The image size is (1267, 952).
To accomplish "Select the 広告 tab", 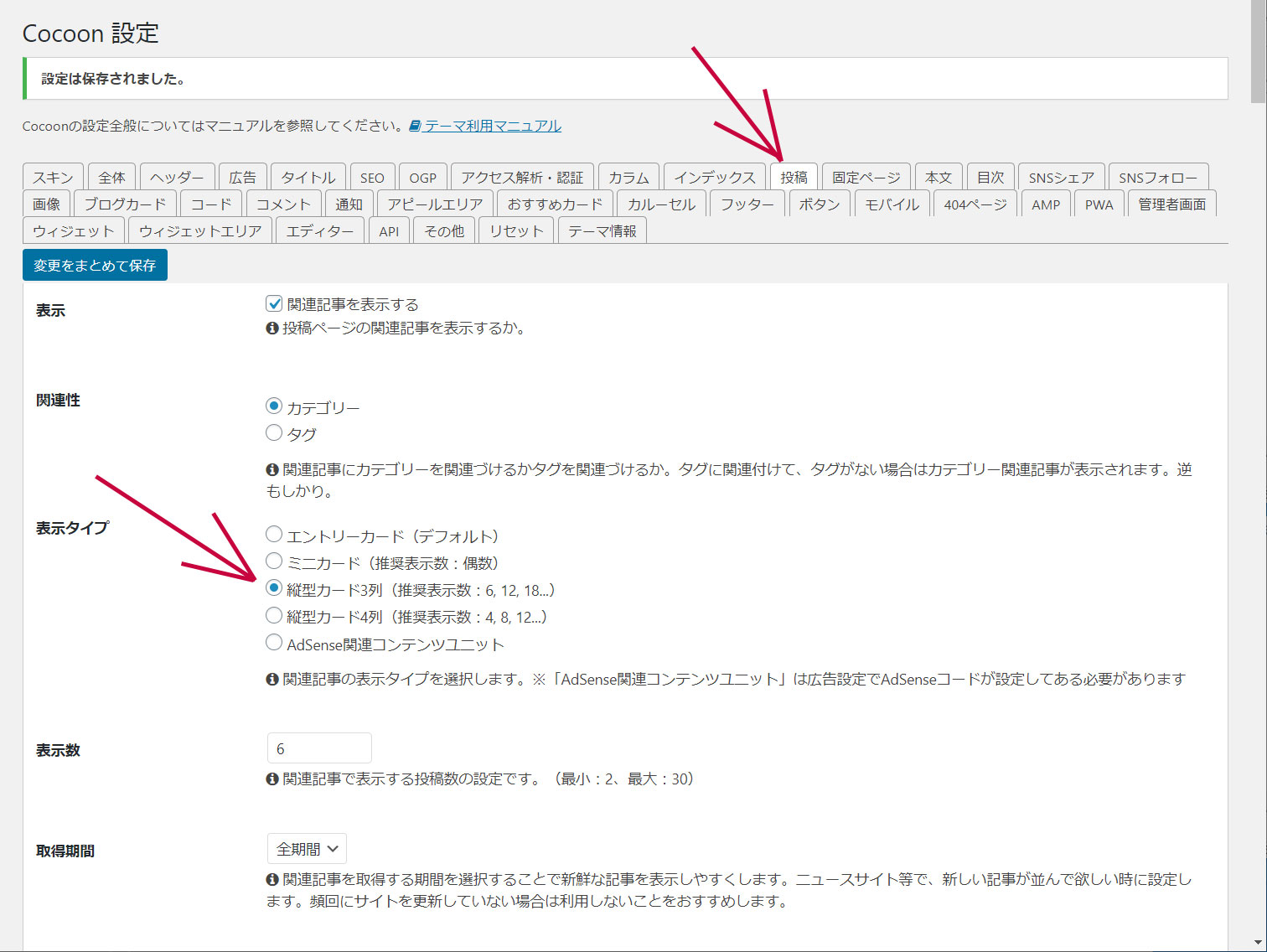I will pos(242,177).
